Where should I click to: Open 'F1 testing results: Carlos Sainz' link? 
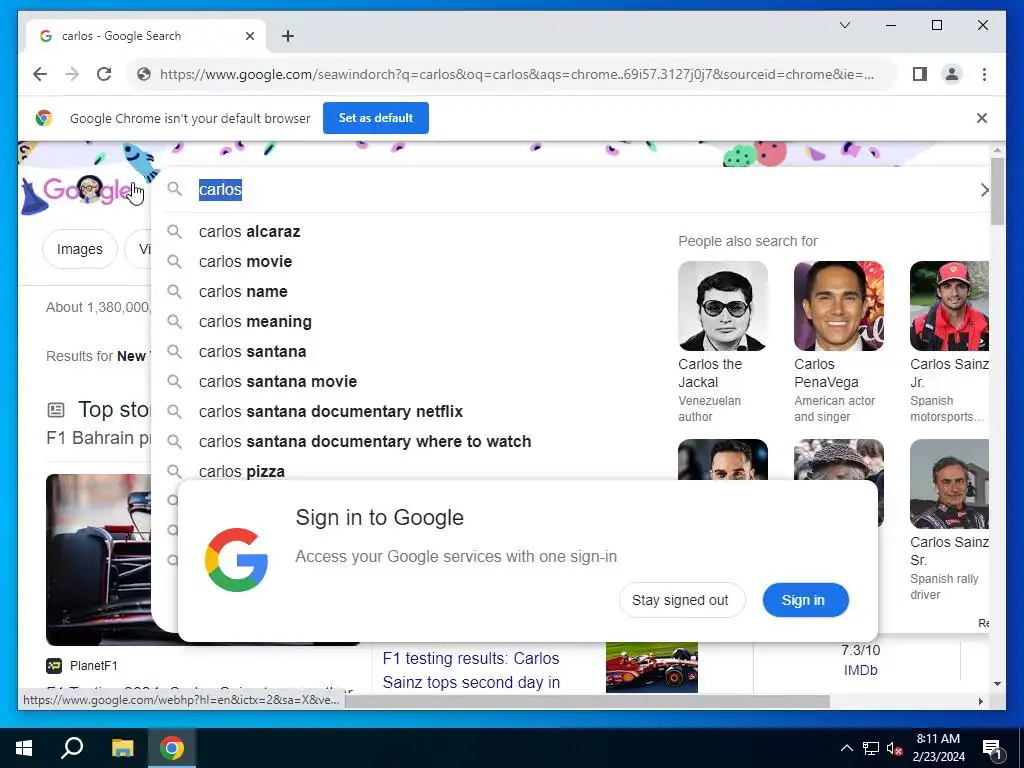point(471,670)
